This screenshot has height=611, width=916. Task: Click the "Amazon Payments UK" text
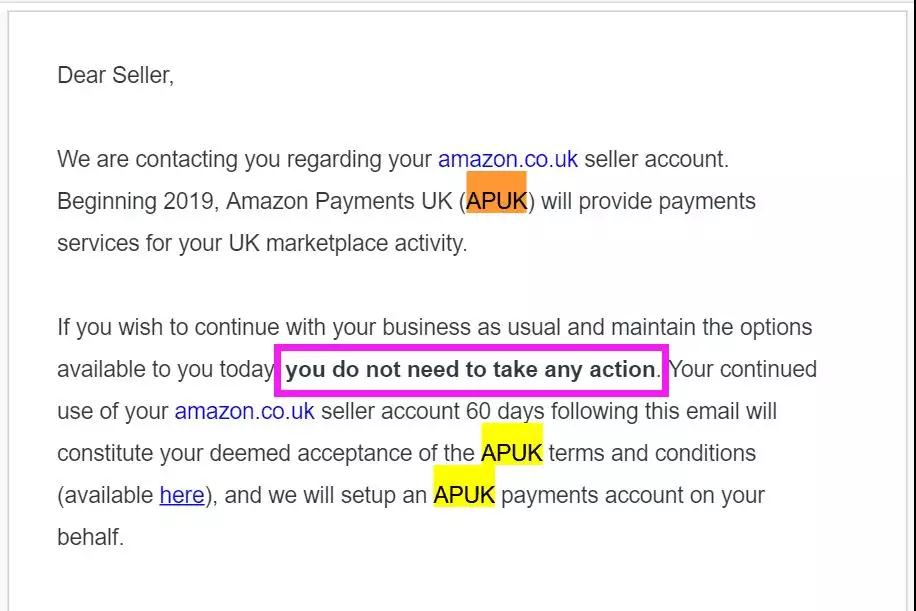[x=339, y=202]
